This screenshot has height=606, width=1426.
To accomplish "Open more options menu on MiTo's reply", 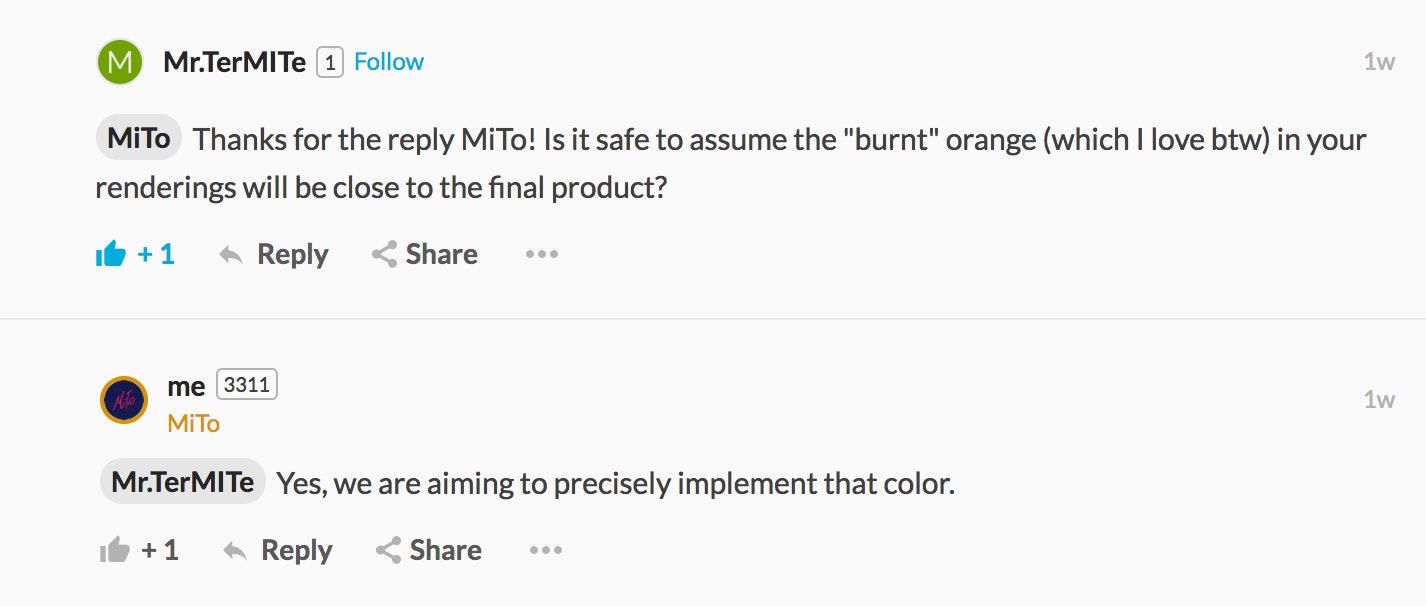I will click(545, 551).
